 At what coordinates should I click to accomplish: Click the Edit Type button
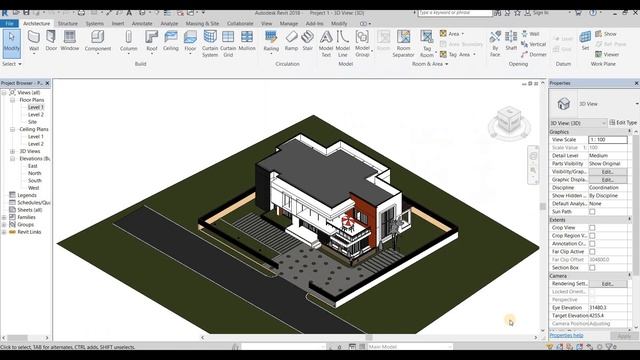coord(623,122)
